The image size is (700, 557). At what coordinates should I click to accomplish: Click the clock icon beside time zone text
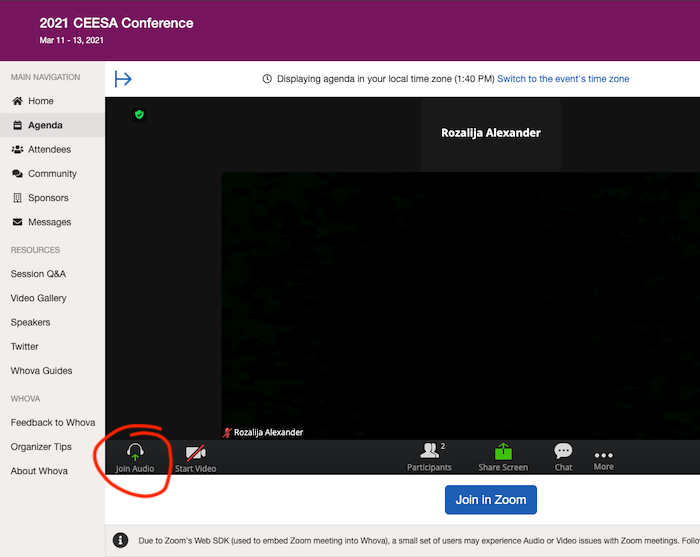267,79
